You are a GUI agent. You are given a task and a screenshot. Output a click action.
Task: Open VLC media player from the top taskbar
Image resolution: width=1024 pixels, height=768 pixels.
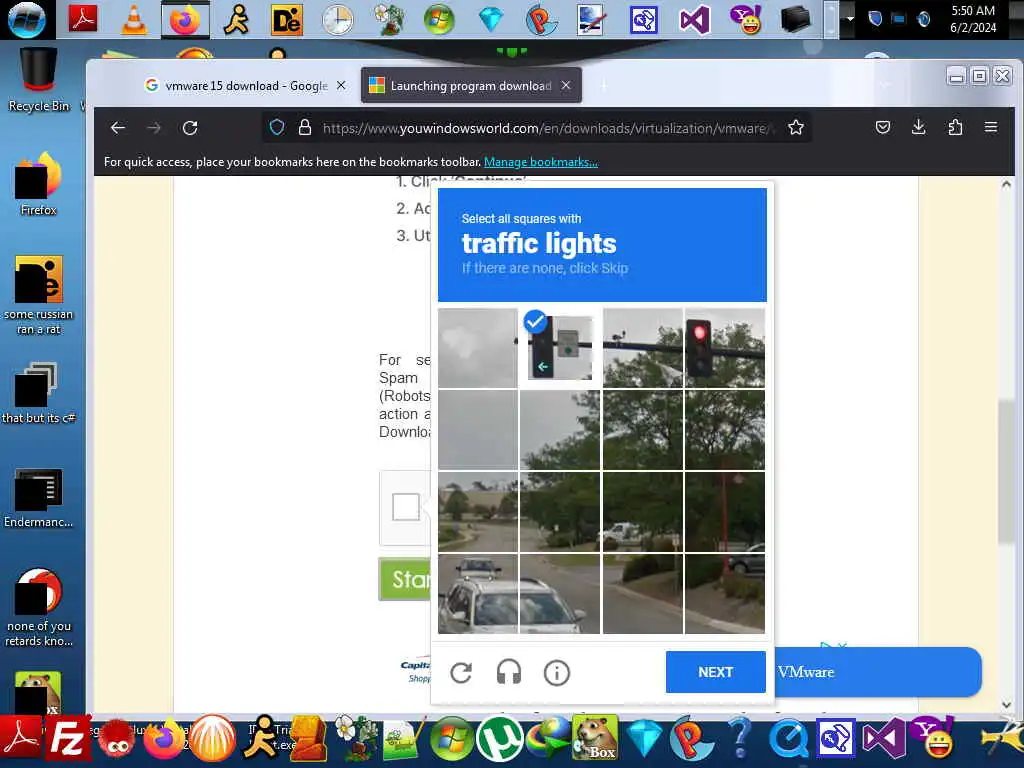coord(134,20)
